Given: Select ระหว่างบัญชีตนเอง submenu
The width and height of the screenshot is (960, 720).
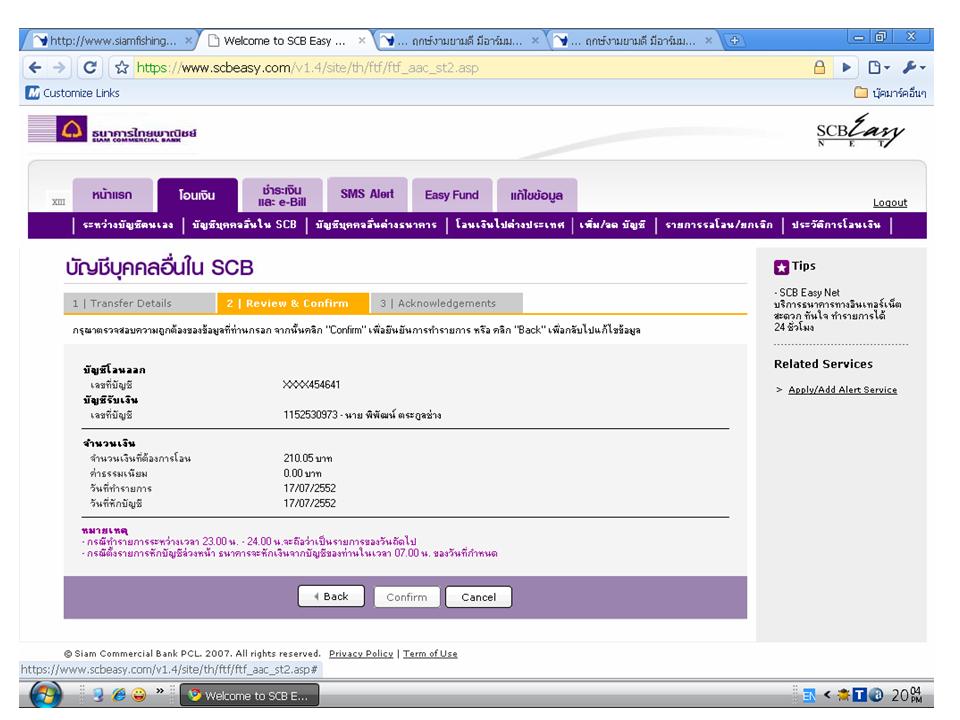Looking at the screenshot, I should pos(128,225).
